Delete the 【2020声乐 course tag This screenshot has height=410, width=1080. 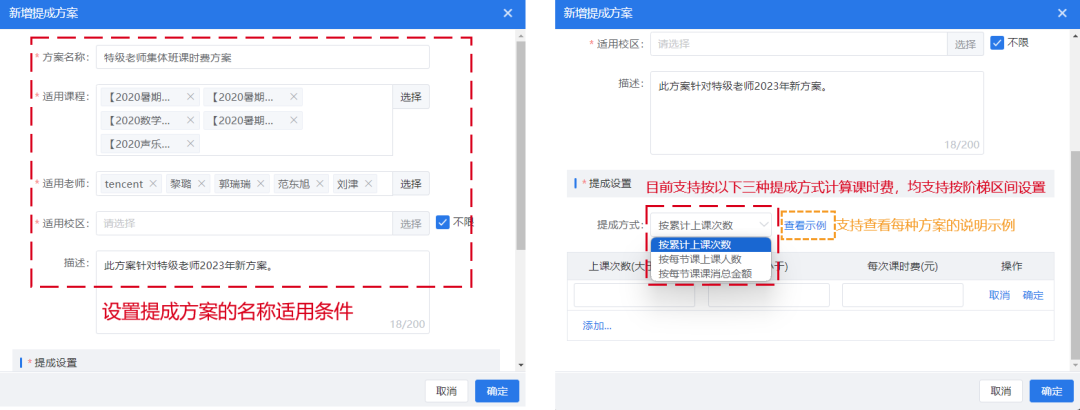pyautogui.click(x=192, y=144)
